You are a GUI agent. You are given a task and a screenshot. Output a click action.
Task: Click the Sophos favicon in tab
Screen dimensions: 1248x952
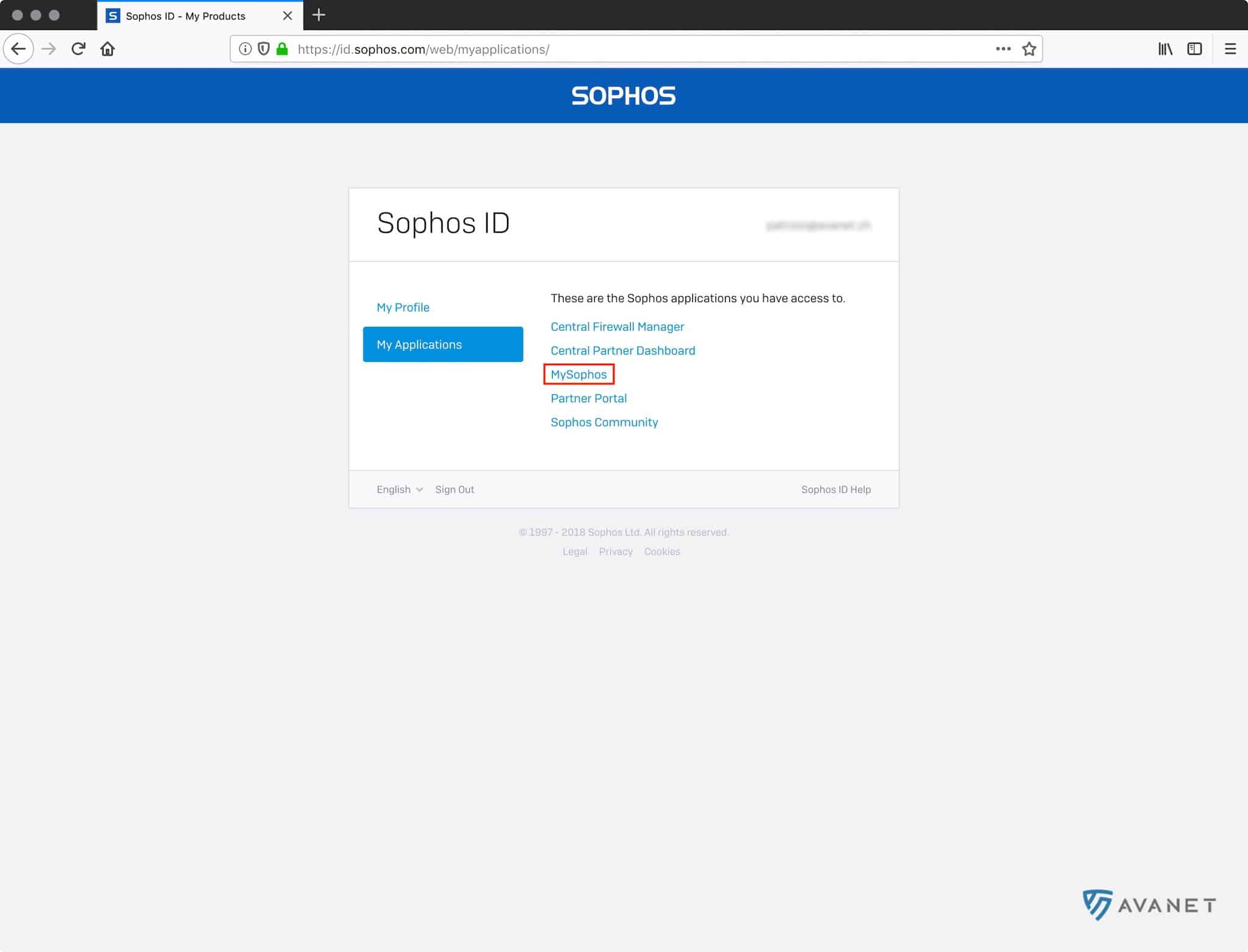coord(113,16)
